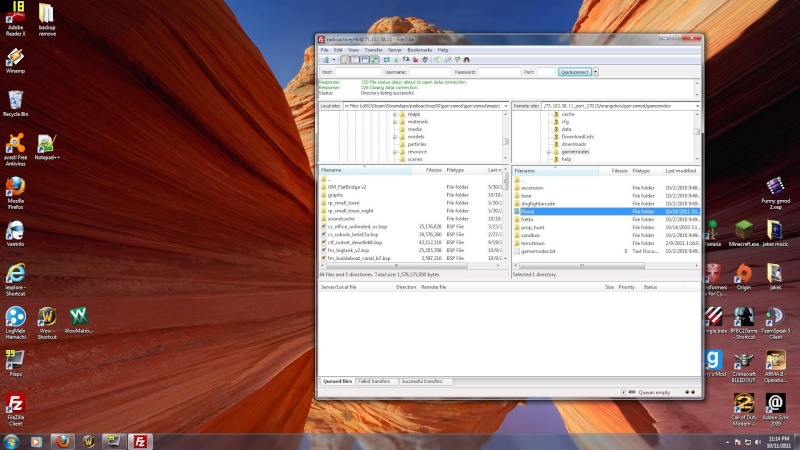Click the Windows Start button
This screenshot has width=800, height=450.
(x=11, y=441)
